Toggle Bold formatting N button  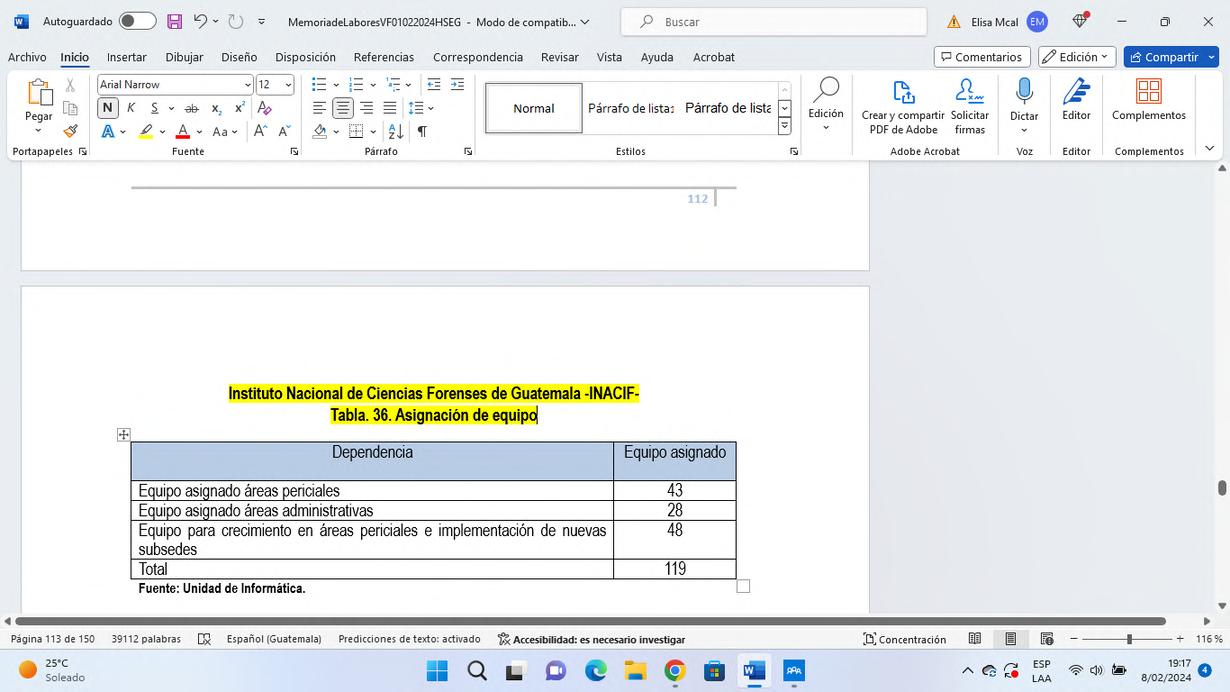(108, 108)
